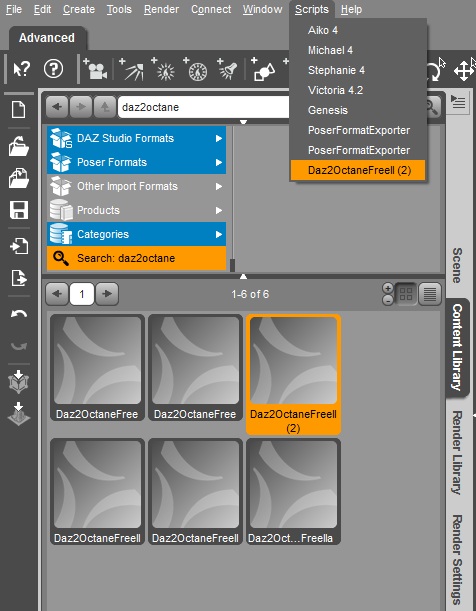The width and height of the screenshot is (476, 611).
Task: Add a new distant light with angled rays
Action: coord(131,69)
